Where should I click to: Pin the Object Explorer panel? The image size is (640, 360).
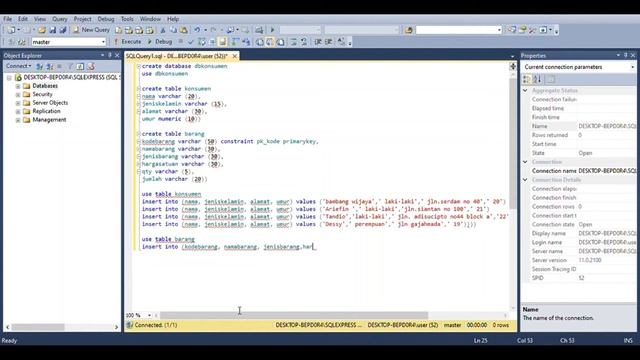point(109,55)
